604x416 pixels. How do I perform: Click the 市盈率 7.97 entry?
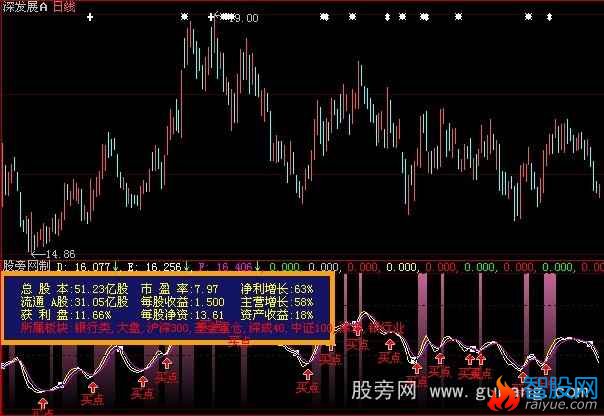[179, 289]
